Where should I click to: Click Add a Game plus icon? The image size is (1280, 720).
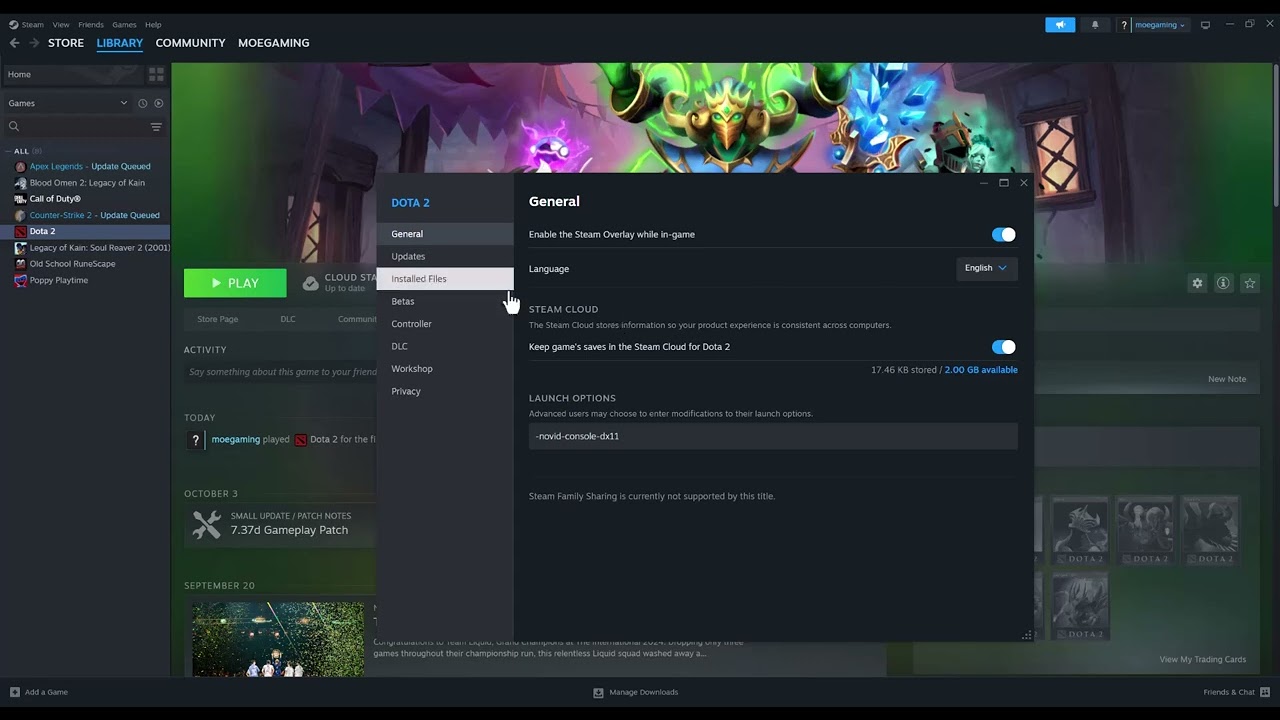(14, 692)
